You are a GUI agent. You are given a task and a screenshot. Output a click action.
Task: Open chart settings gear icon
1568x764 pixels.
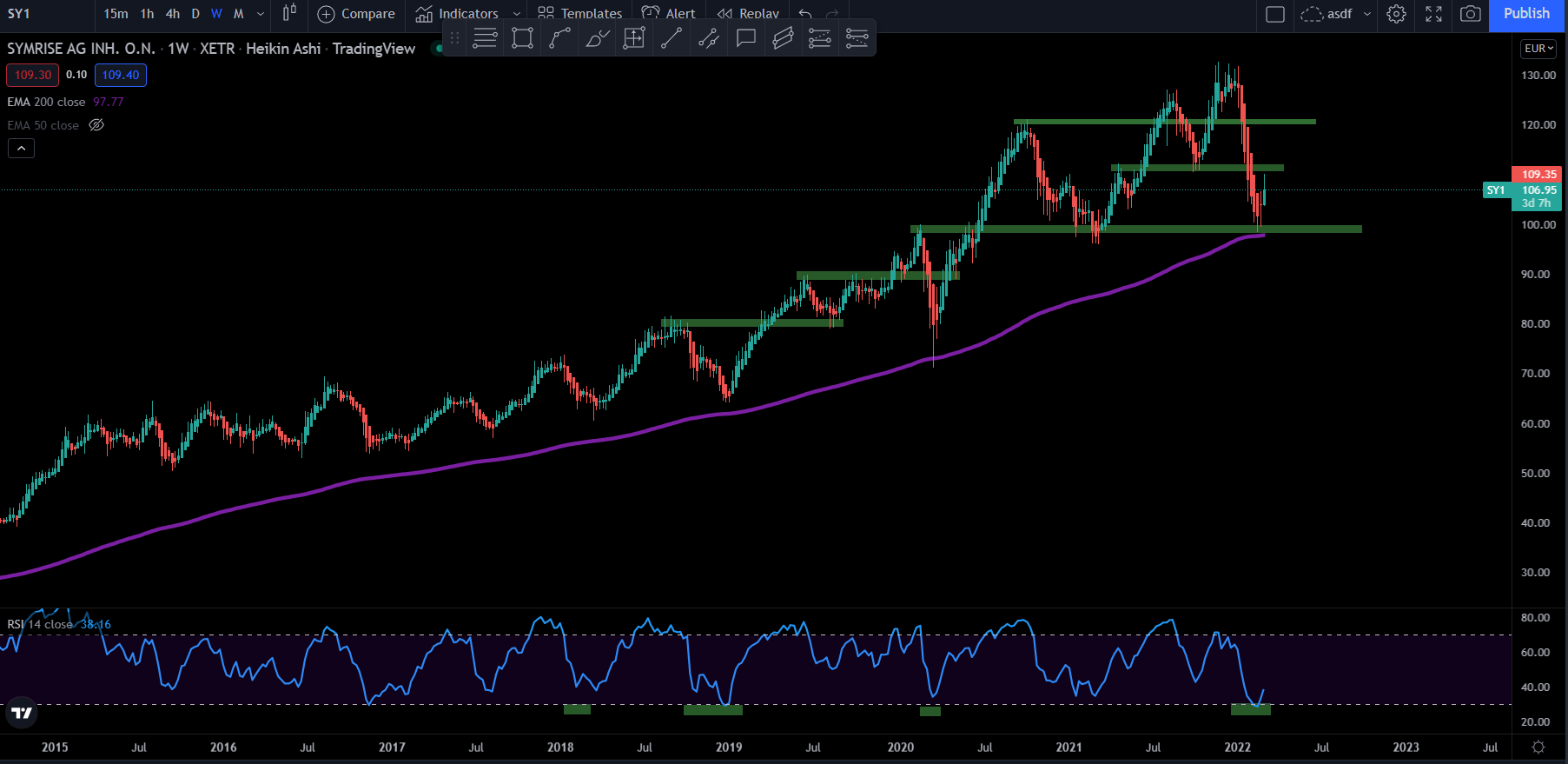click(1396, 14)
